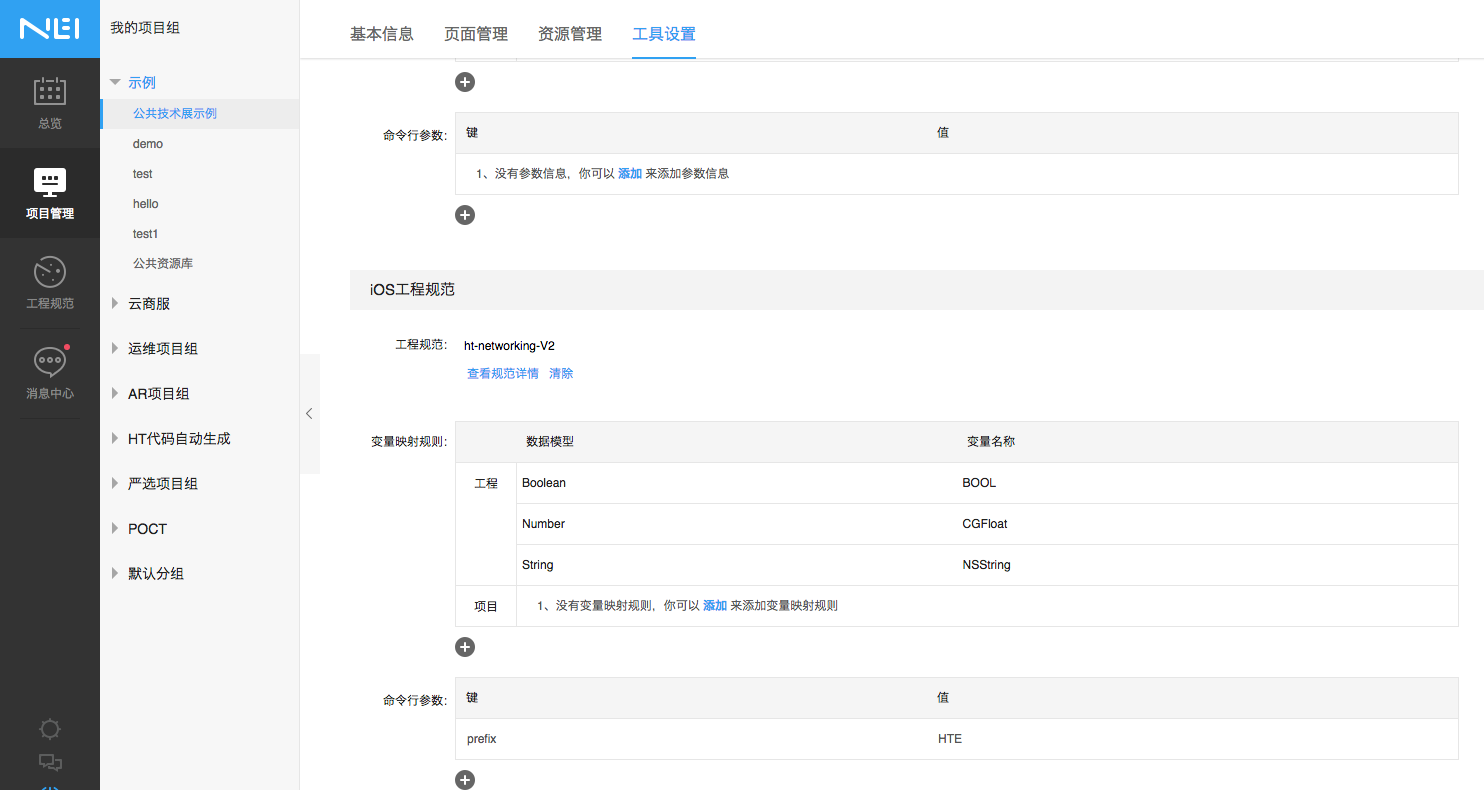Click the plus icon below the prefix row

click(x=465, y=780)
